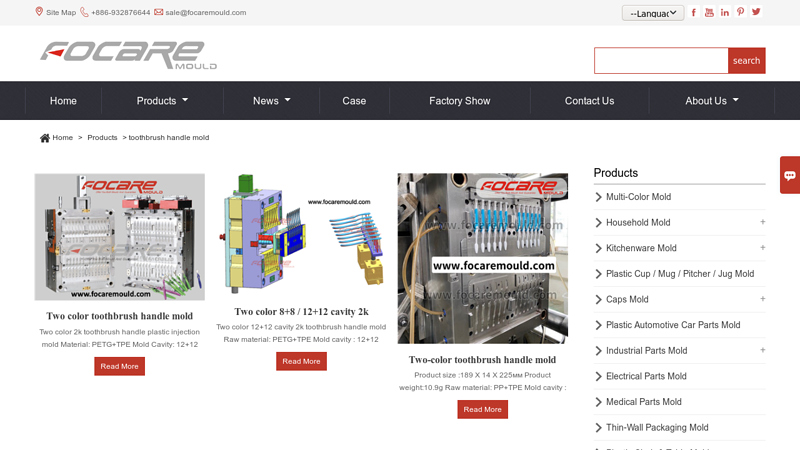Viewport: 800px width, 450px height.
Task: Click the red search button
Action: [746, 61]
